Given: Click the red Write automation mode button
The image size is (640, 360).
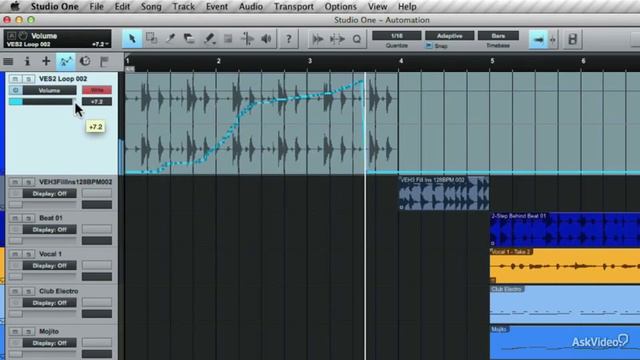Looking at the screenshot, I should 97,90.
